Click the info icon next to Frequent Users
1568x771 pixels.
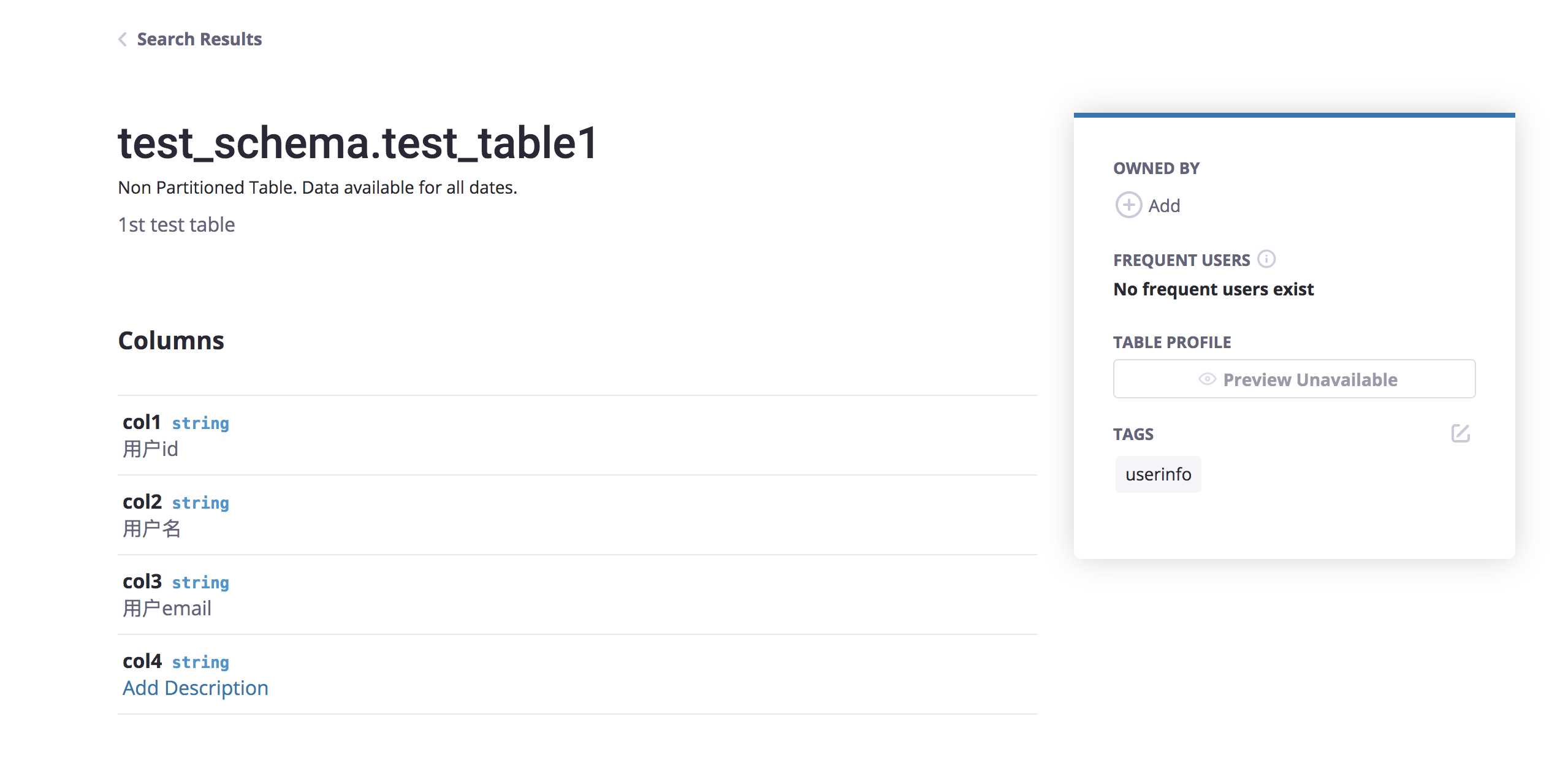coord(1266,259)
